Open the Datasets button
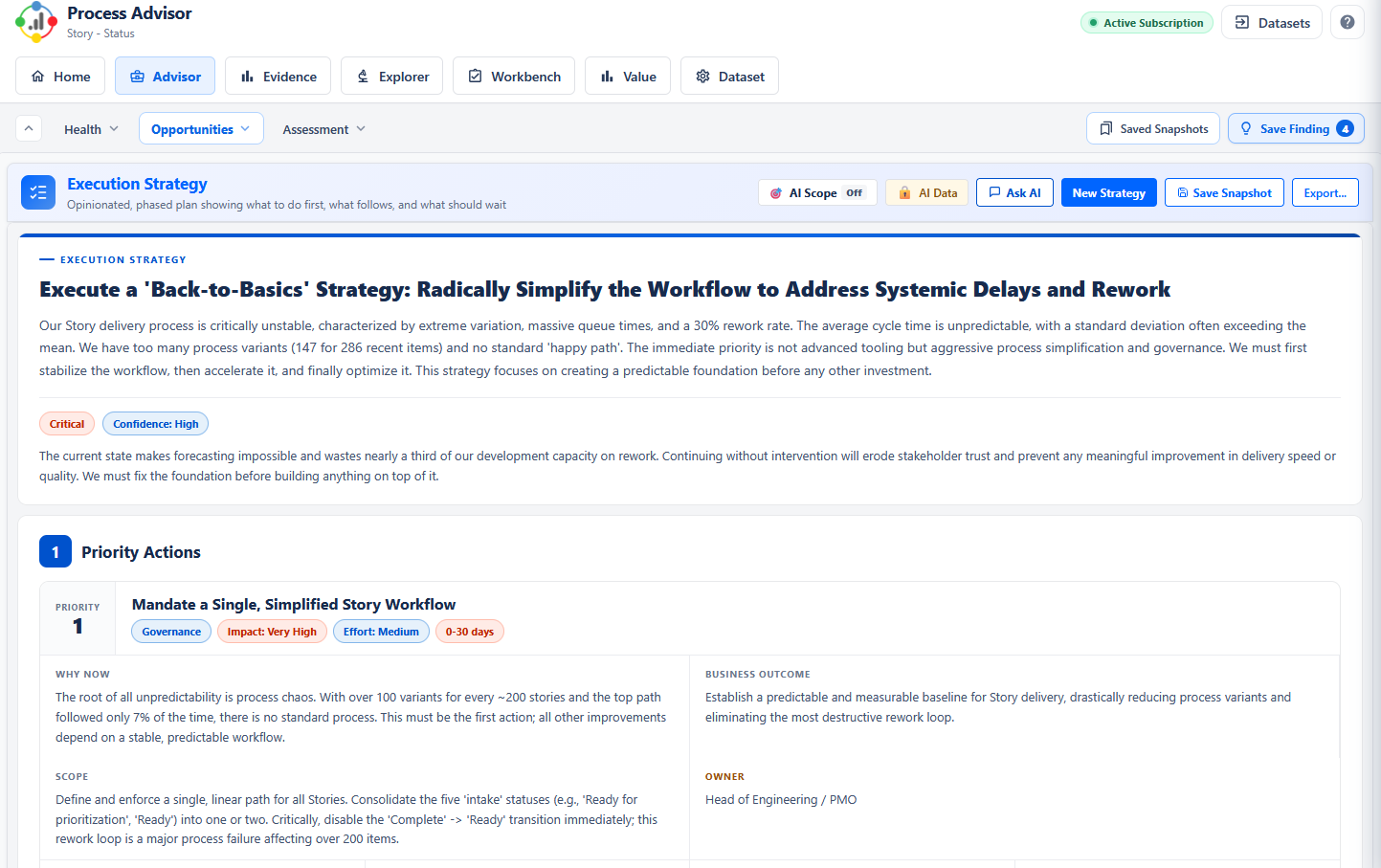Screen dimensions: 1381x868 1272,22
